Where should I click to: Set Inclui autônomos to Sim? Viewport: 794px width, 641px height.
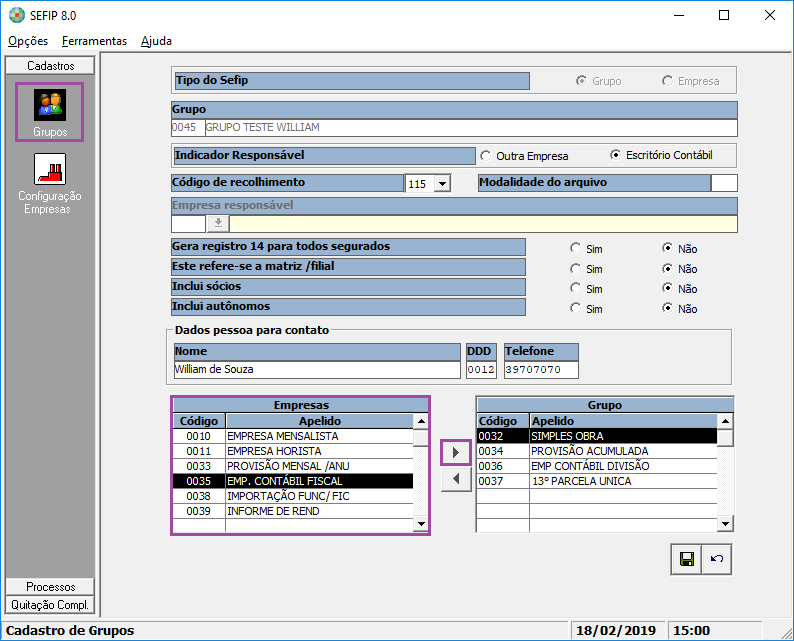pyautogui.click(x=575, y=308)
